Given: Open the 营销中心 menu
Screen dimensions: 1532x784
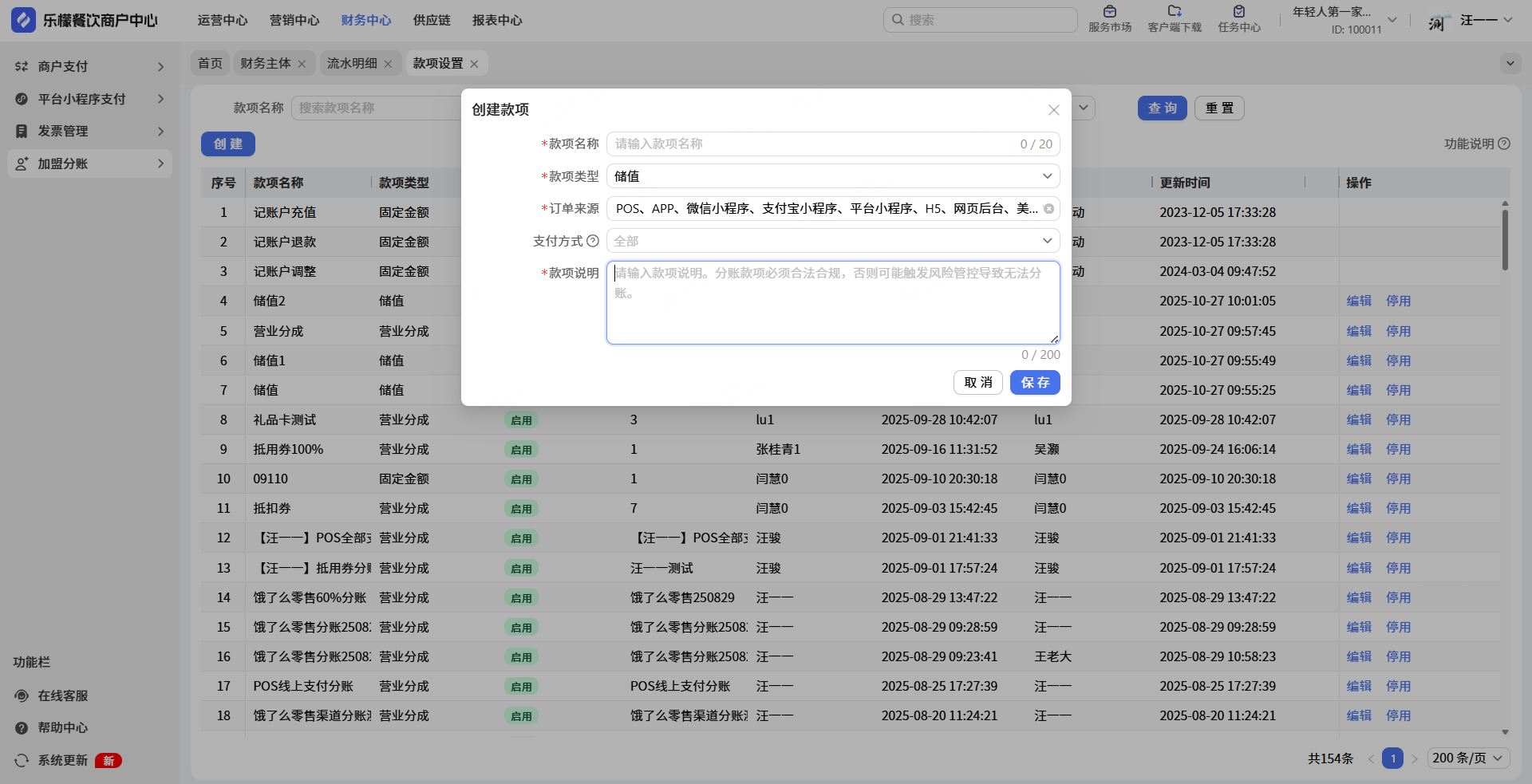Looking at the screenshot, I should 294,20.
